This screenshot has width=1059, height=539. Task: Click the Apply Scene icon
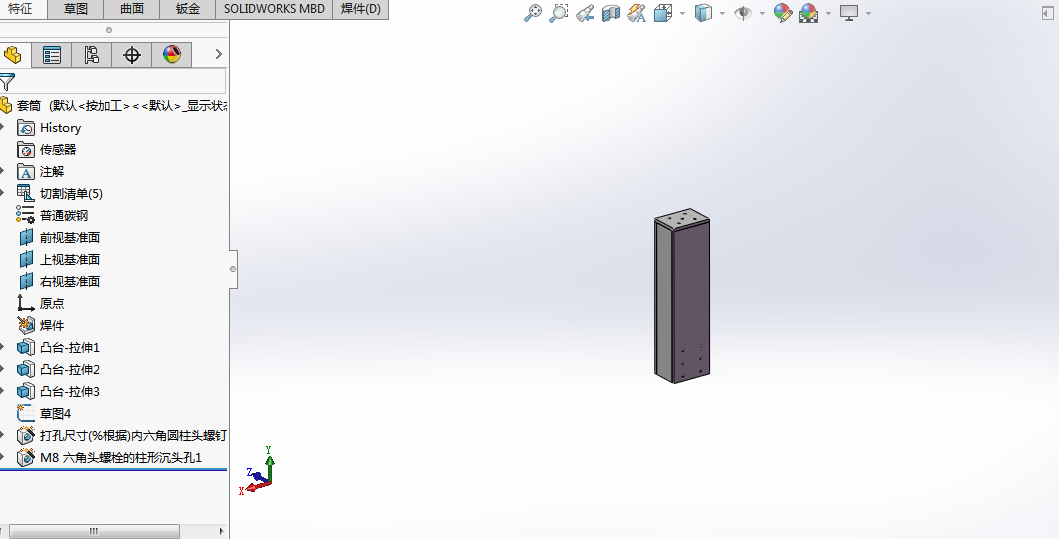coord(808,13)
